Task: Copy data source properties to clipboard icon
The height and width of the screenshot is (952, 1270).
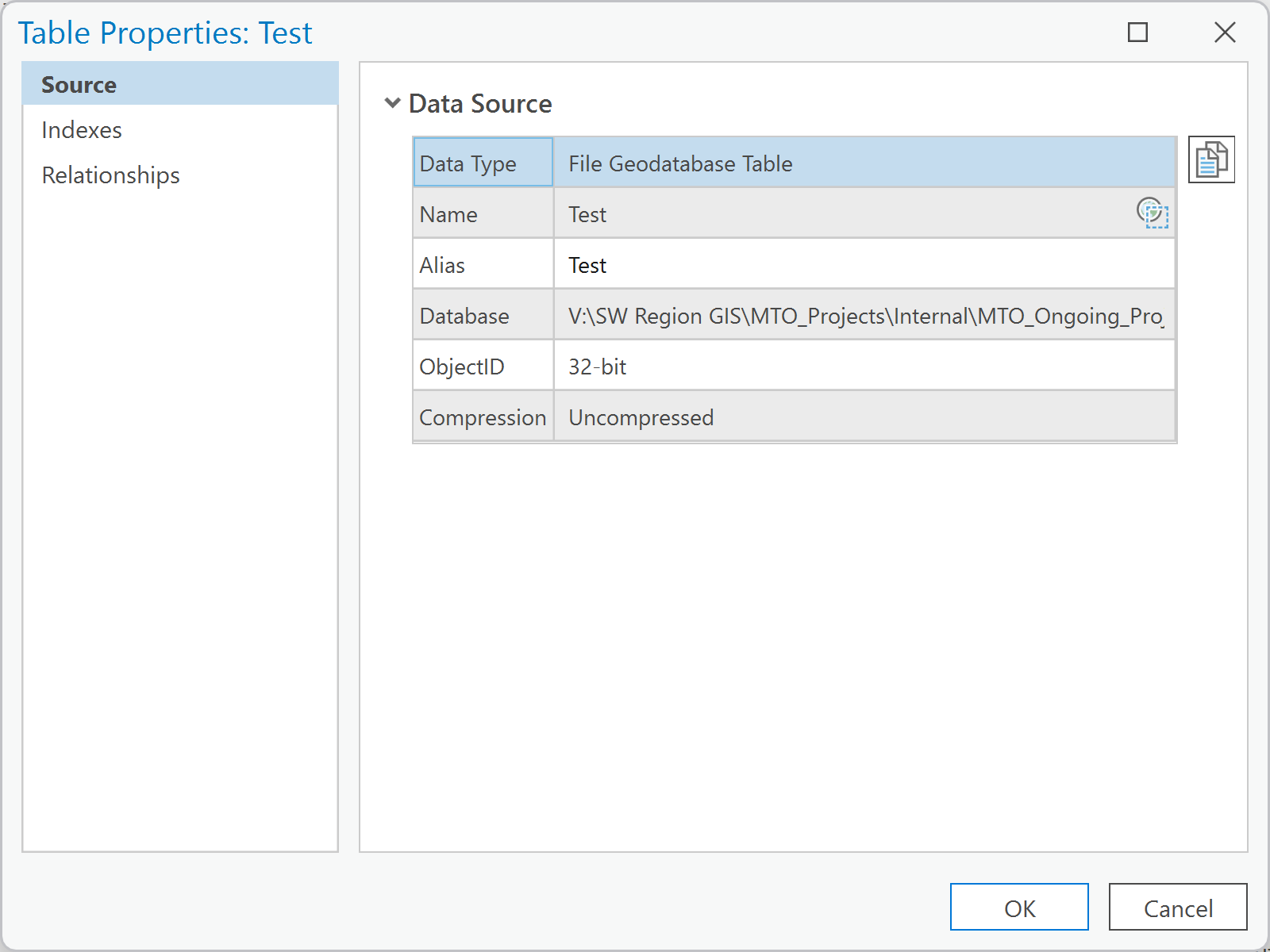Action: (x=1211, y=160)
